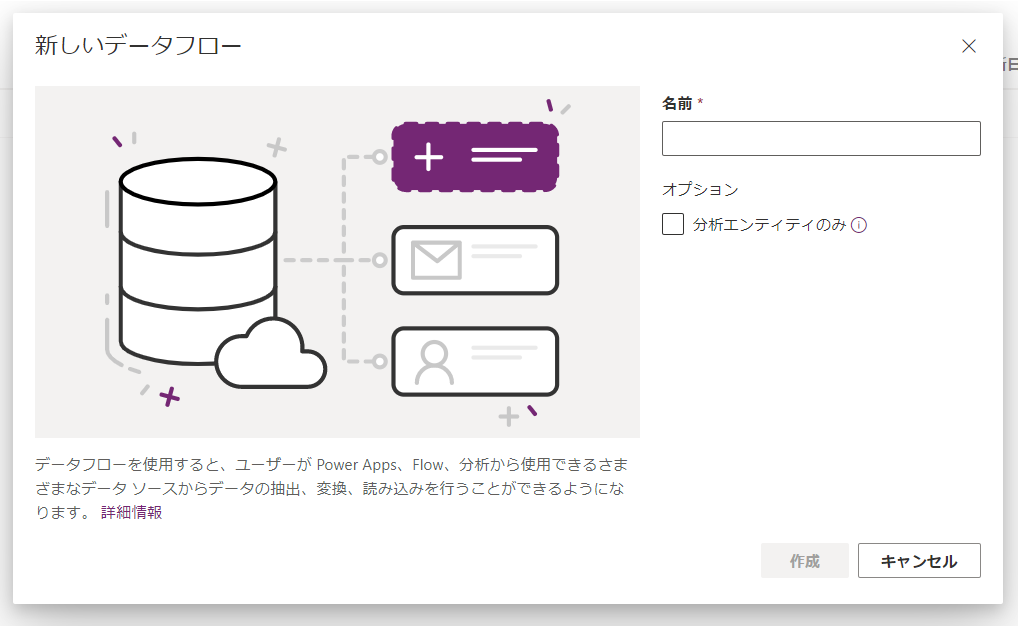Close the 新しいデータフロー dialog with X
The height and width of the screenshot is (626, 1018).
[969, 46]
